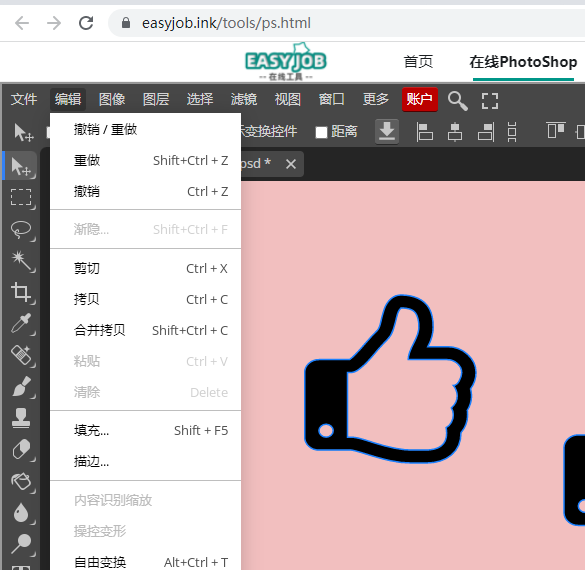This screenshot has height=570, width=585.
Task: Align top edges icon
Action: pyautogui.click(x=556, y=130)
